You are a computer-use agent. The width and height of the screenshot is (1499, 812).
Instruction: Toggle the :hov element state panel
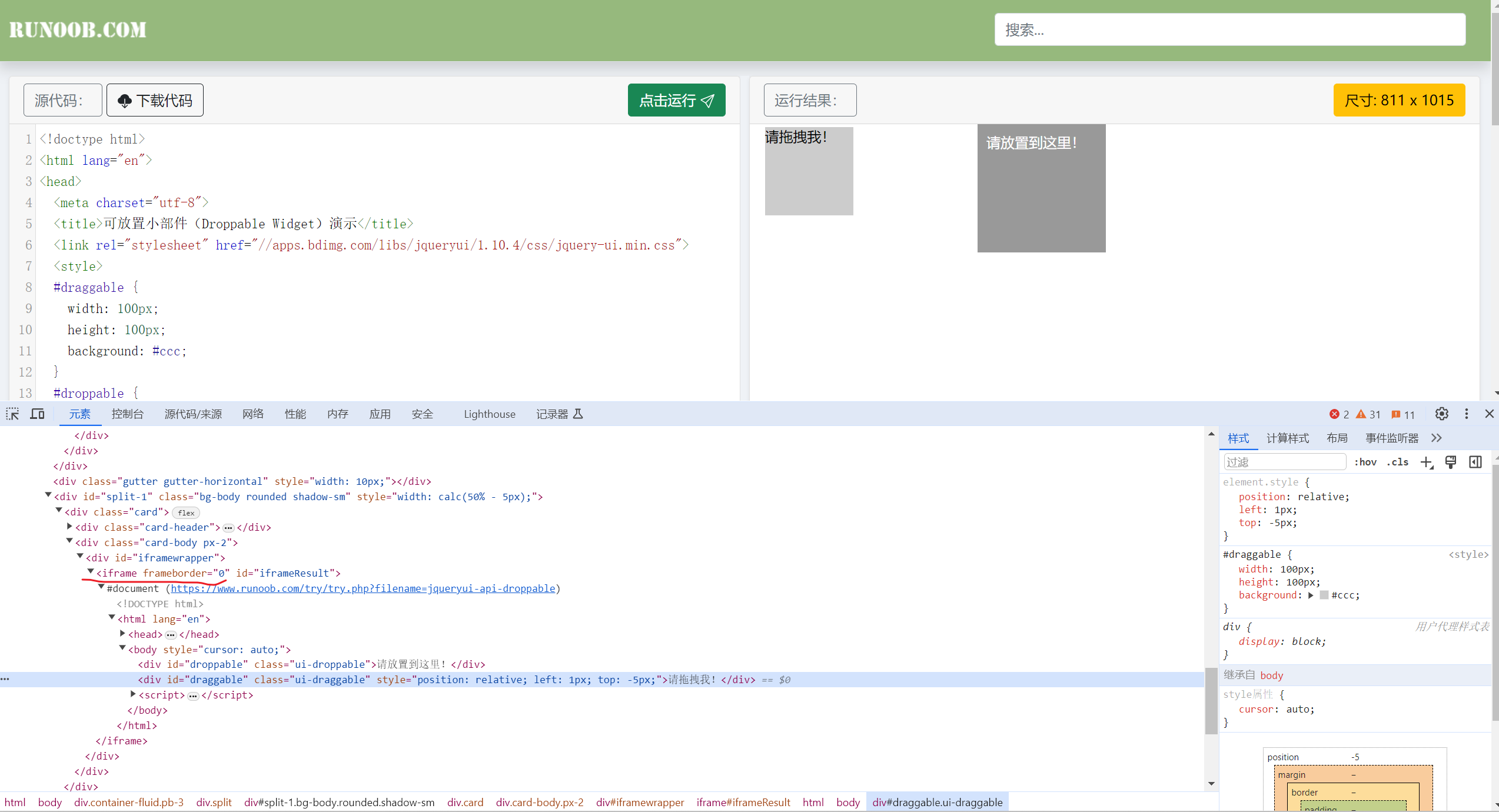pyautogui.click(x=1365, y=462)
